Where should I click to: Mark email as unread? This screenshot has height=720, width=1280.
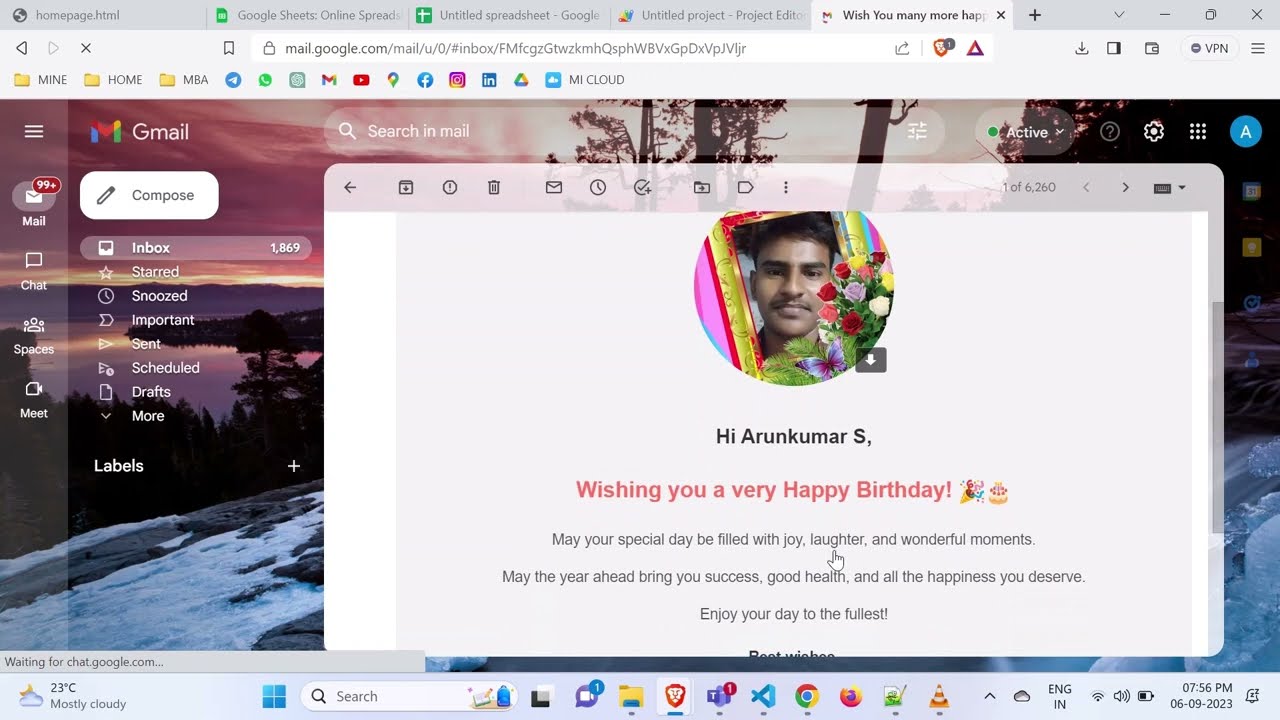click(554, 187)
